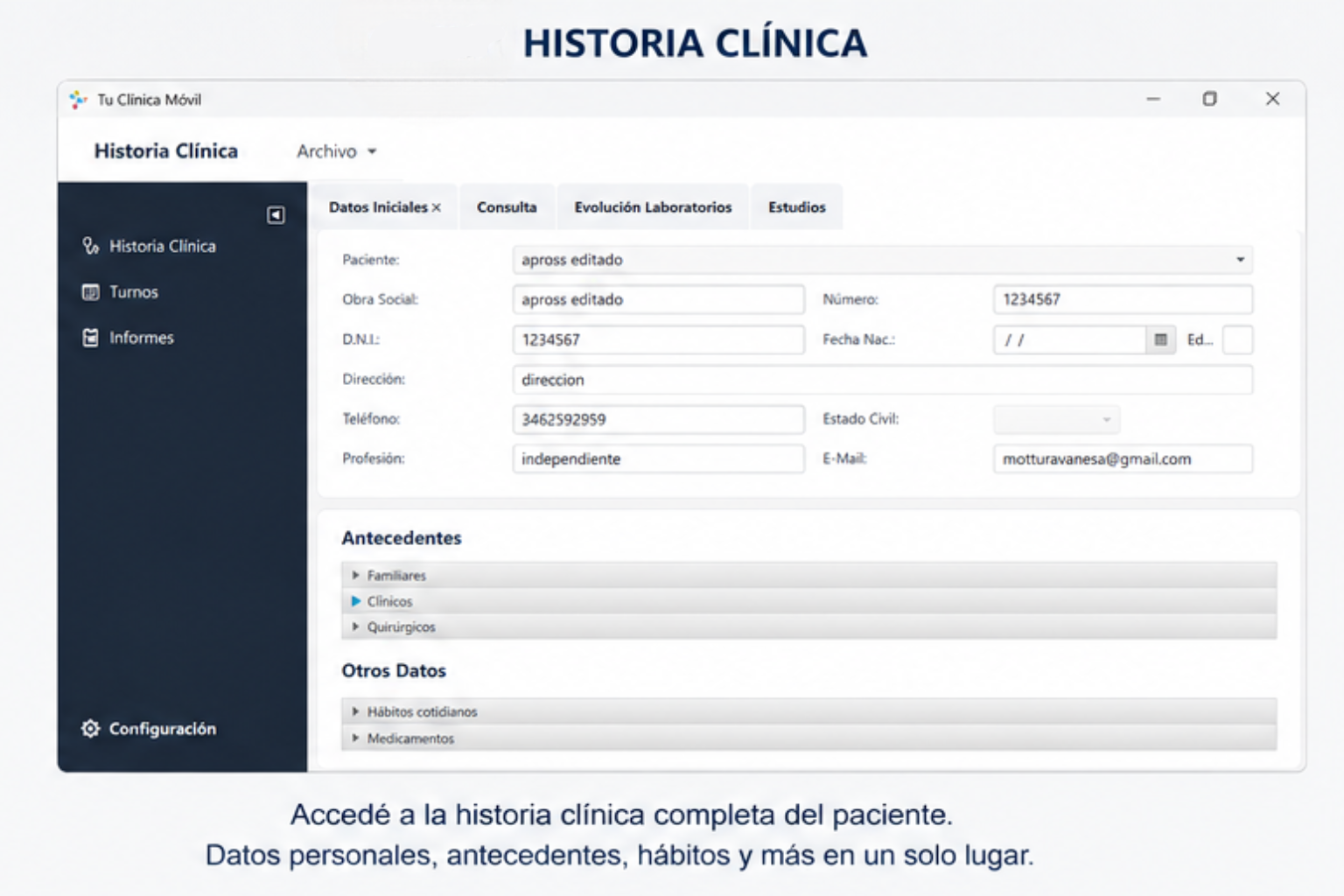Switch to the Consulta tab
This screenshot has height=896, width=1344.
pyautogui.click(x=507, y=207)
